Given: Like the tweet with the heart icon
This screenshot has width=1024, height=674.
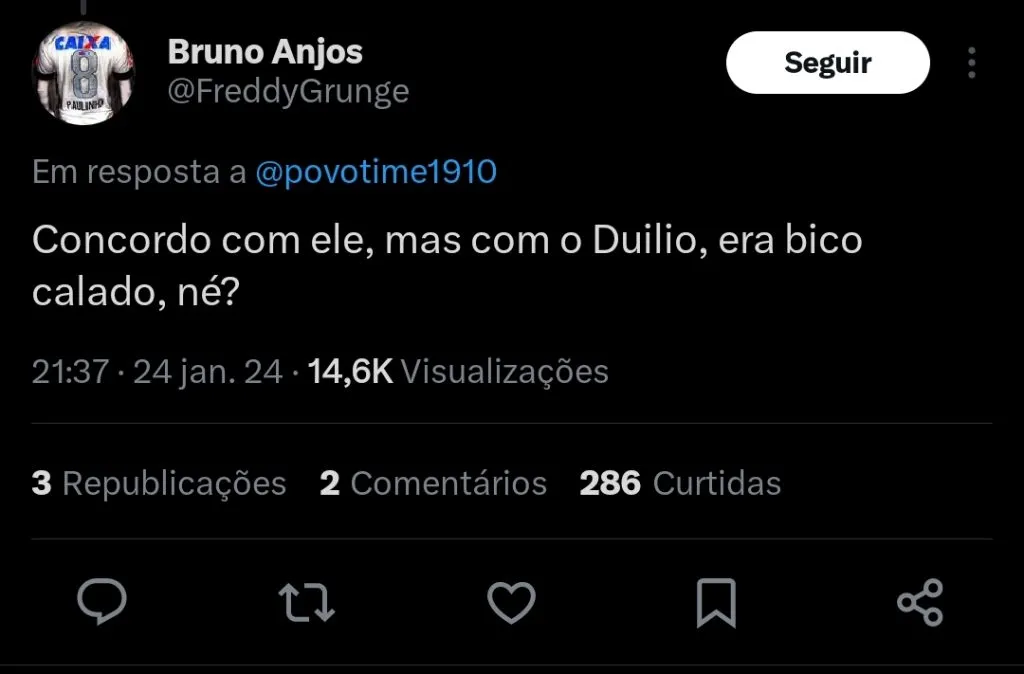Looking at the screenshot, I should [511, 602].
